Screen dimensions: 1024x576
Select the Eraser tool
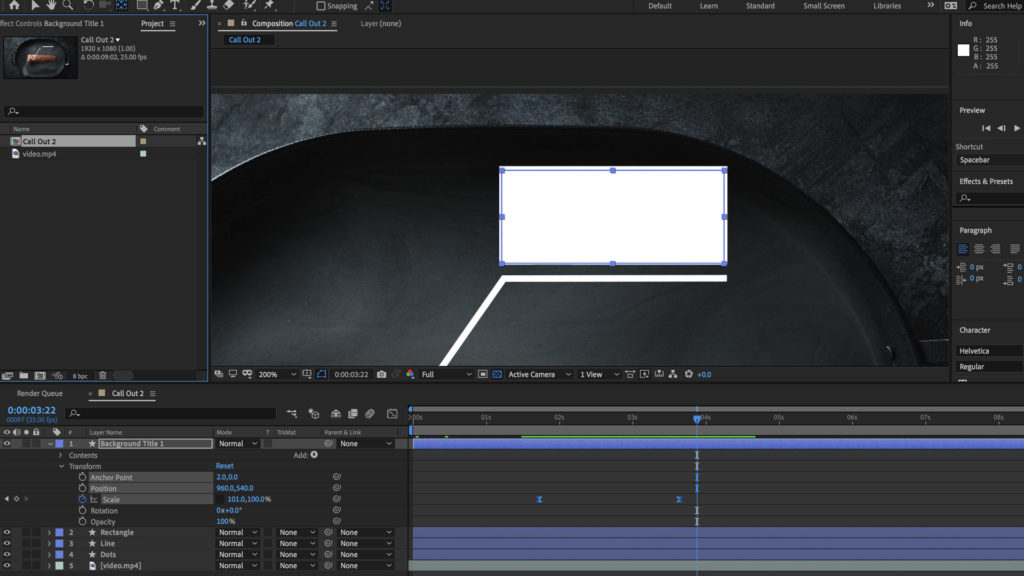point(228,6)
